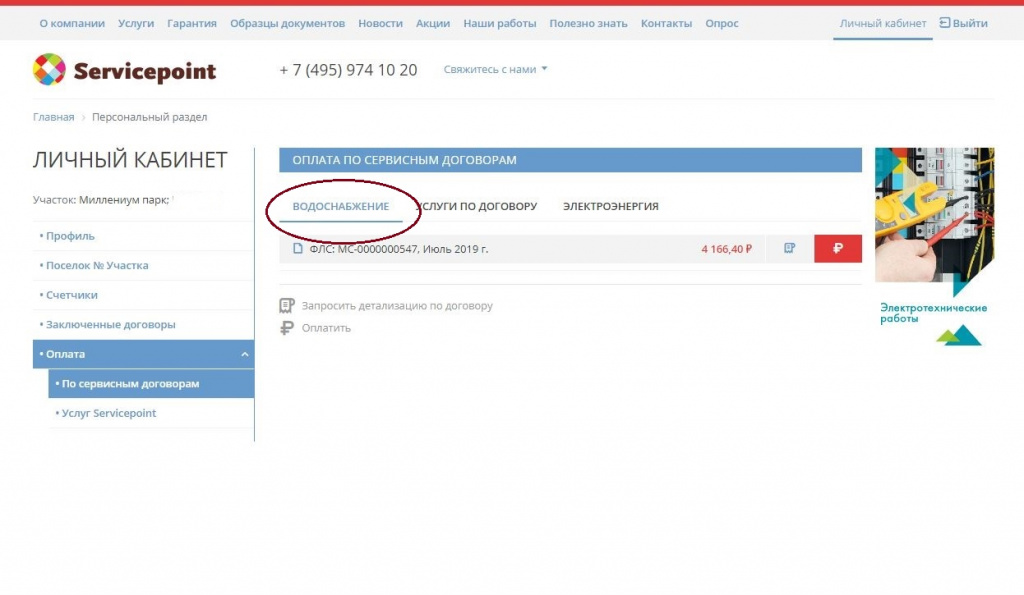Open Заключенные договоры in sidebar
This screenshot has width=1024, height=595.
111,325
